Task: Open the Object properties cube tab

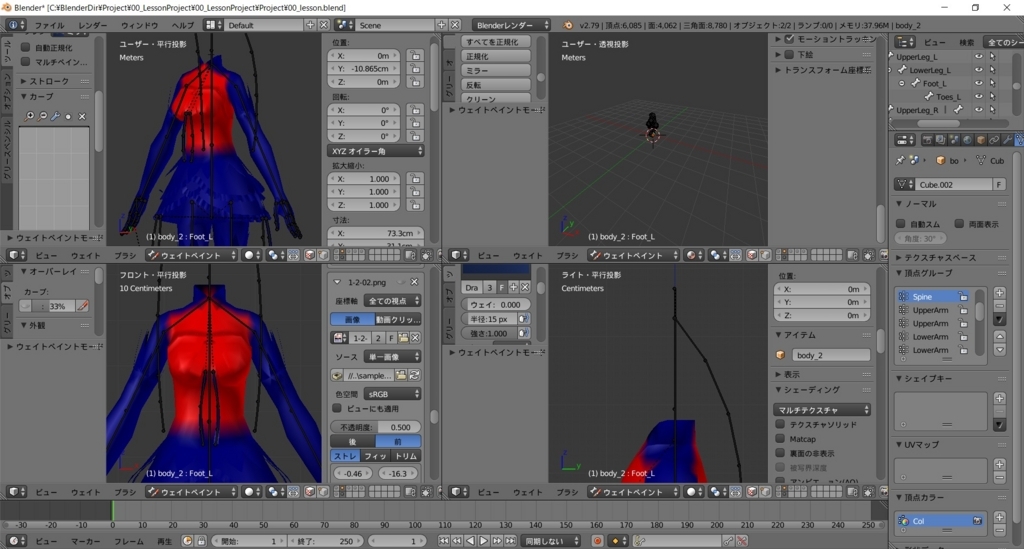Action: pyautogui.click(x=981, y=140)
